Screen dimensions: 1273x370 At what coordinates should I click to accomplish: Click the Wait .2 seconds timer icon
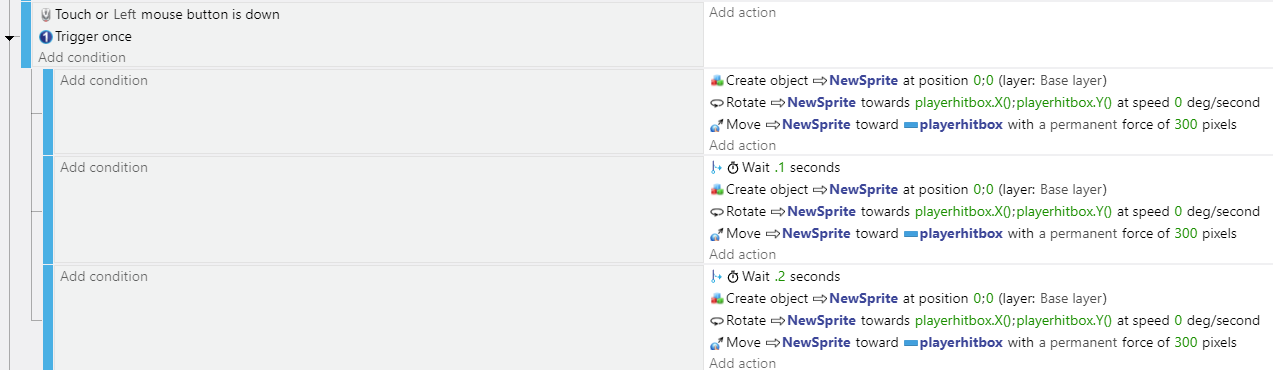pos(733,277)
